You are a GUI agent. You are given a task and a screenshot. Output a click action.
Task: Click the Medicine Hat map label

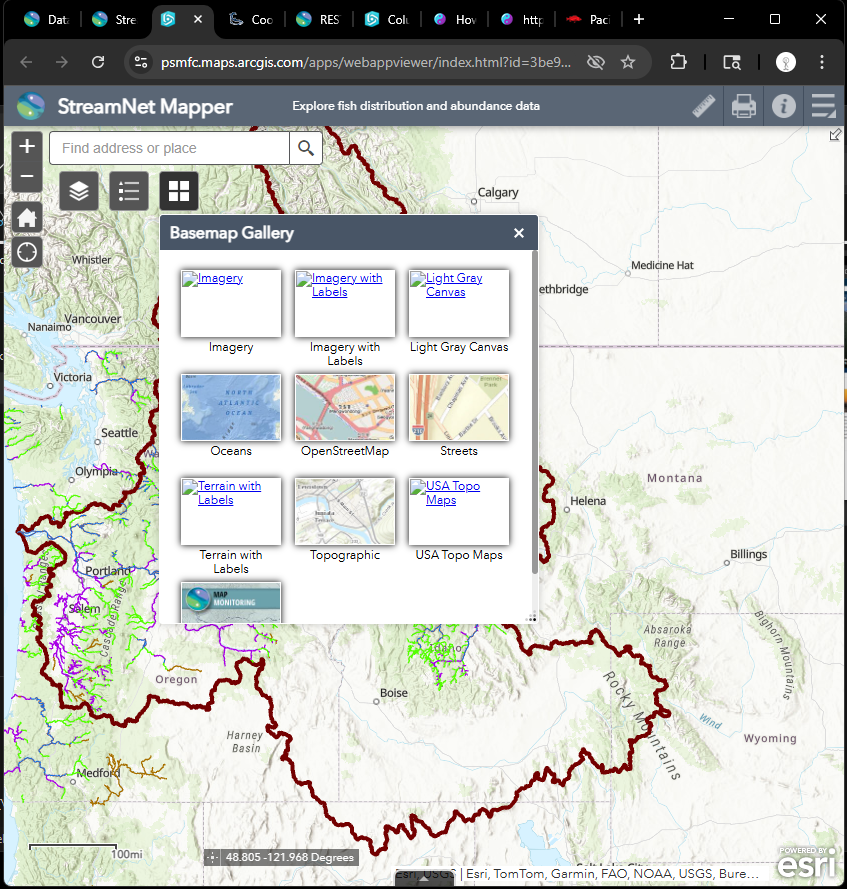click(662, 265)
